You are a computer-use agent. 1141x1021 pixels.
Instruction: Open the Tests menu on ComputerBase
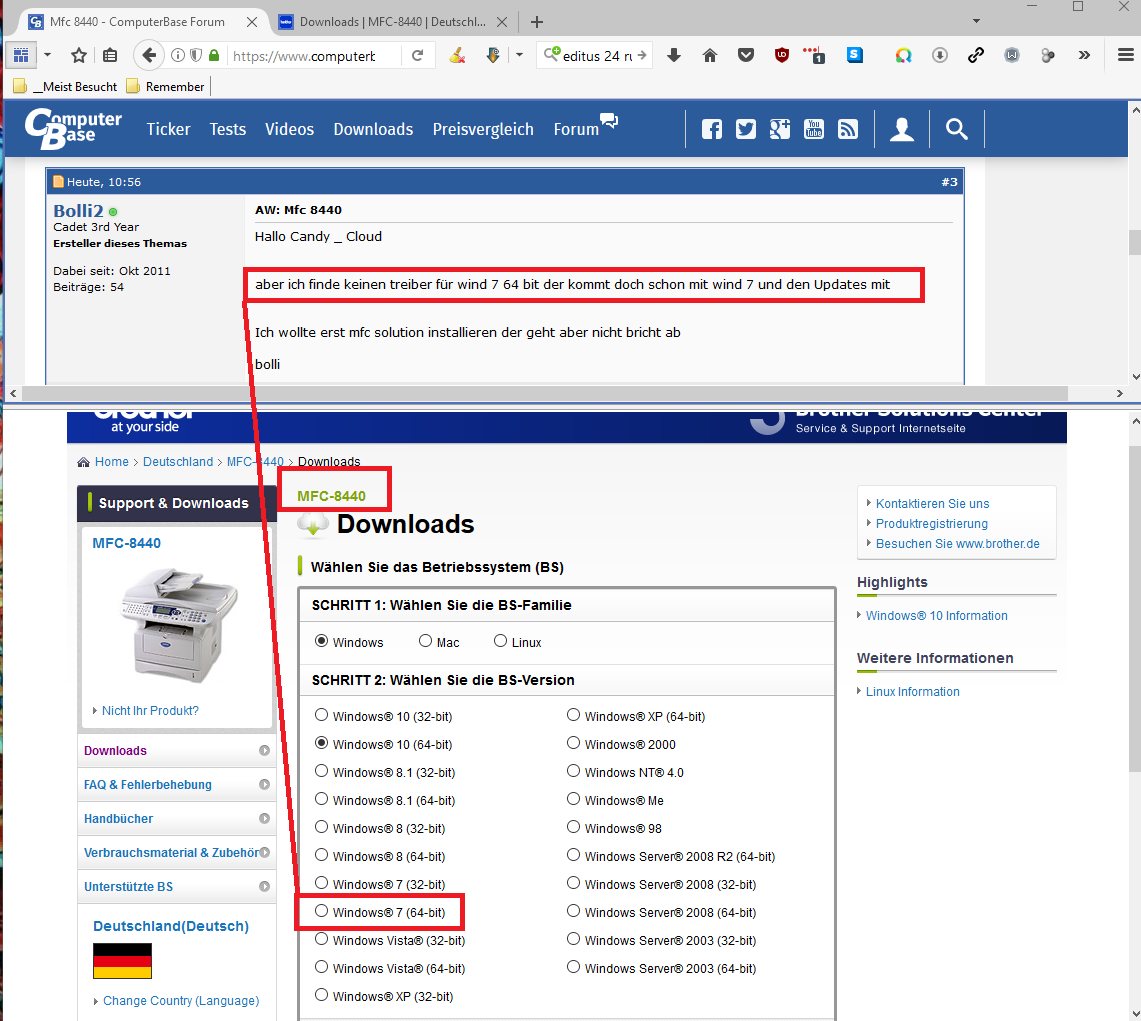[x=228, y=130]
